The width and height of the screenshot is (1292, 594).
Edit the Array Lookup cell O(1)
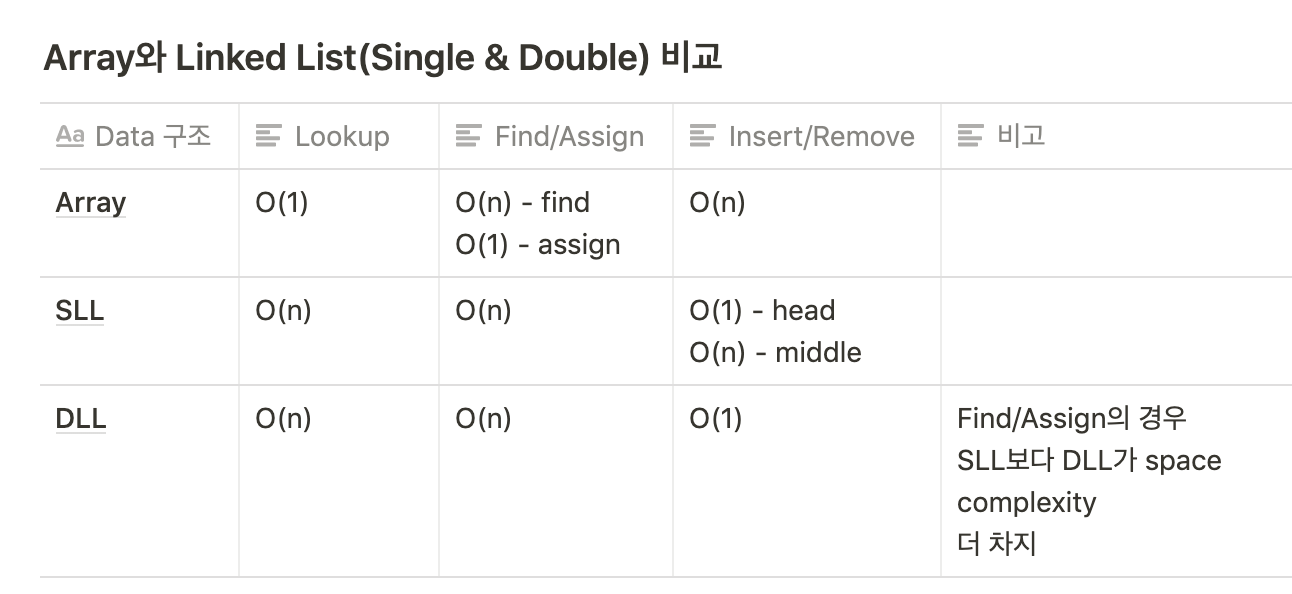click(339, 223)
